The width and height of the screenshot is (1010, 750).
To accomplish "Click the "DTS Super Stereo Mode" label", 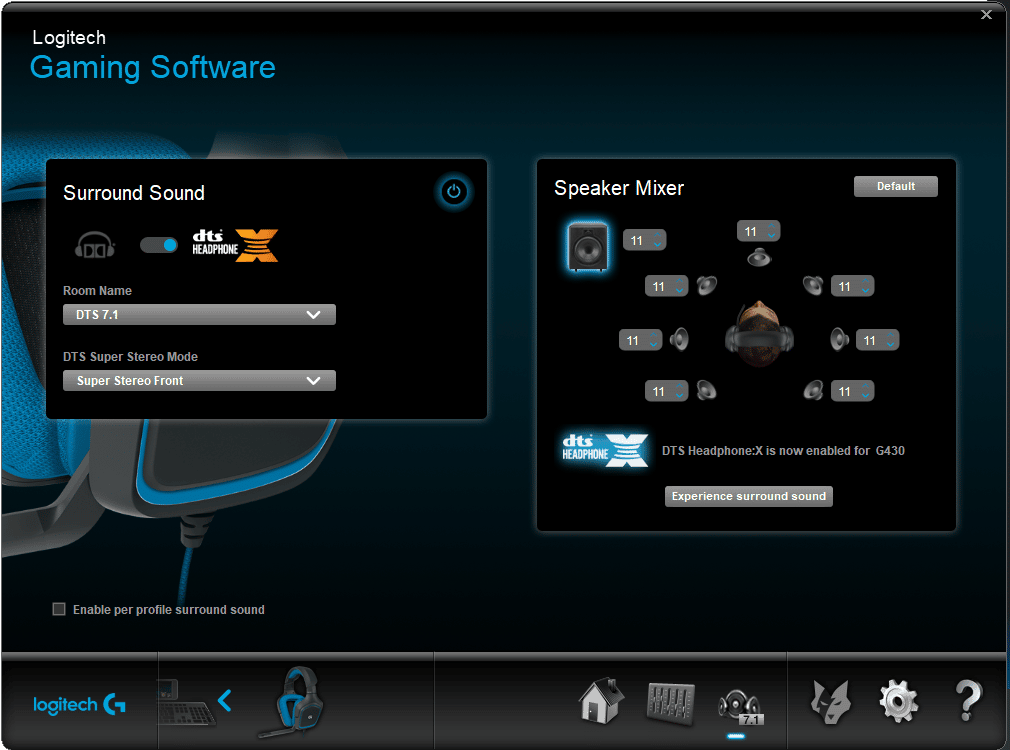I will pos(130,356).
